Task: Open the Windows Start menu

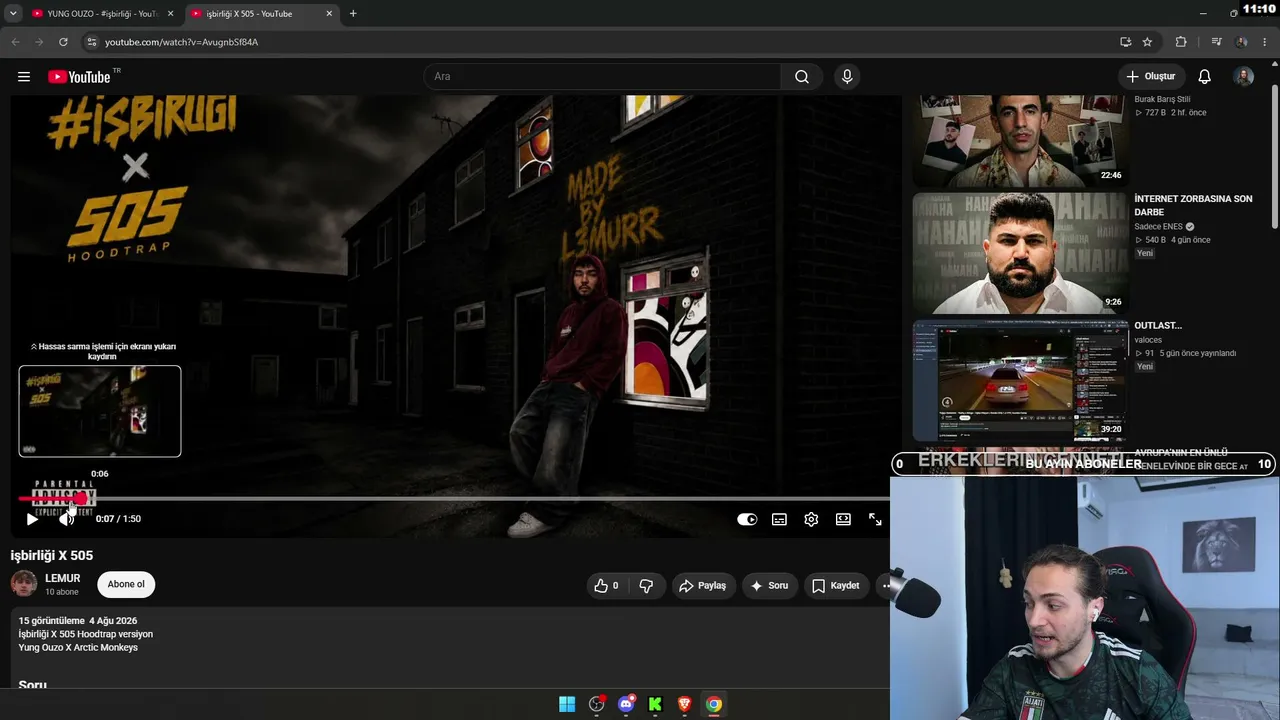Action: (567, 704)
